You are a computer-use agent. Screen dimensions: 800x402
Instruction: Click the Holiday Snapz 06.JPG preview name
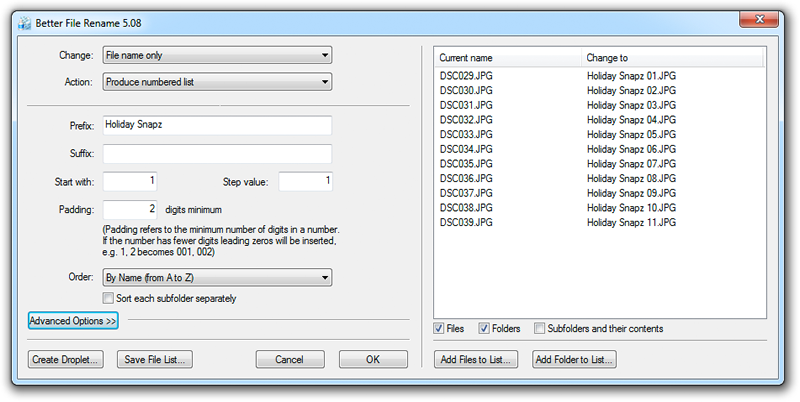click(x=631, y=149)
